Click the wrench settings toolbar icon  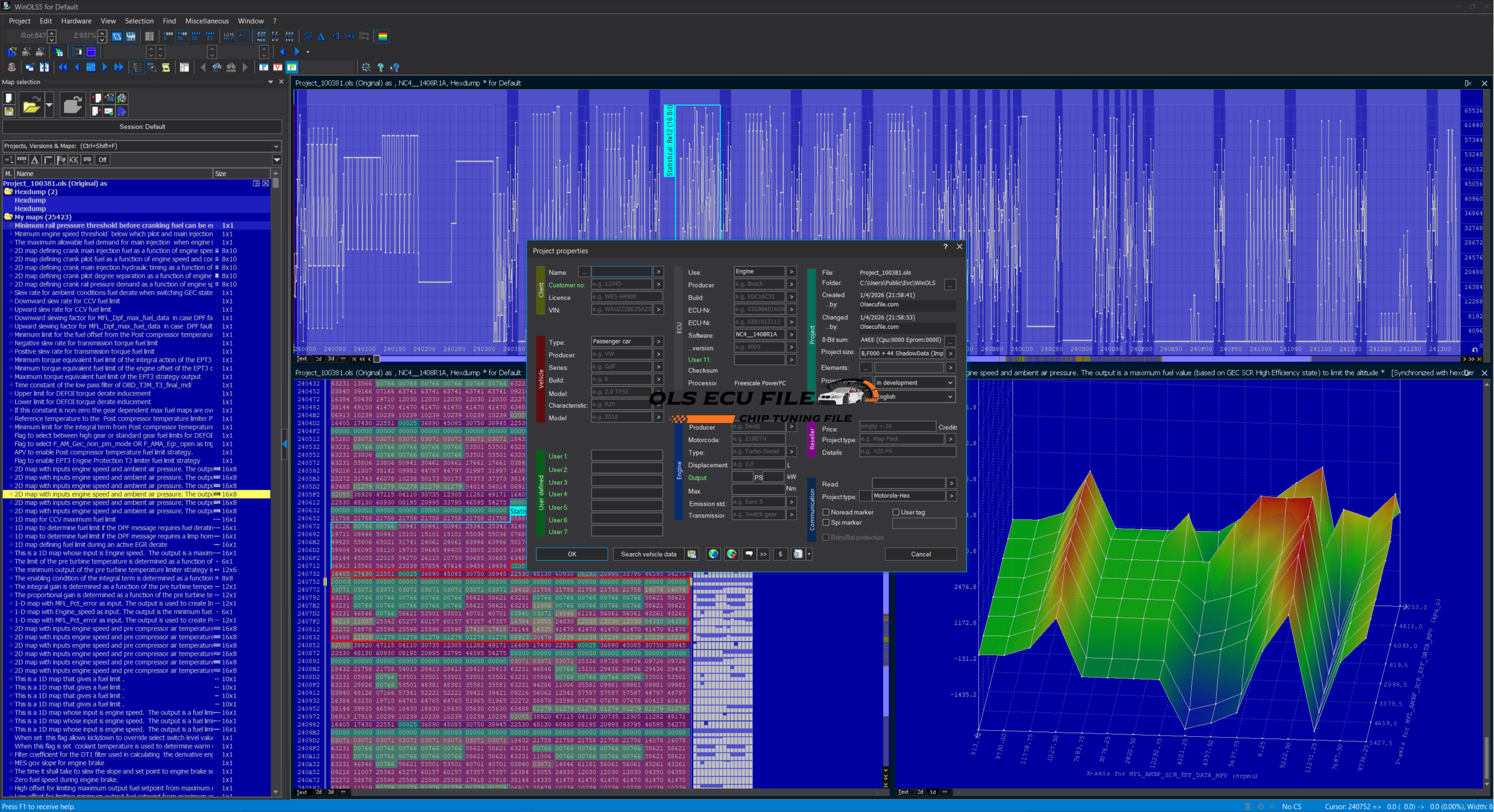pyautogui.click(x=366, y=67)
